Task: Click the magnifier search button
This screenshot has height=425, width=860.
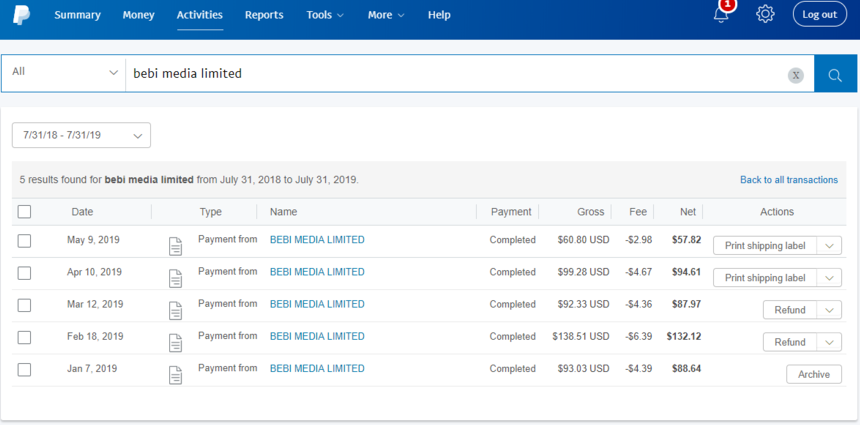Action: pyautogui.click(x=836, y=74)
